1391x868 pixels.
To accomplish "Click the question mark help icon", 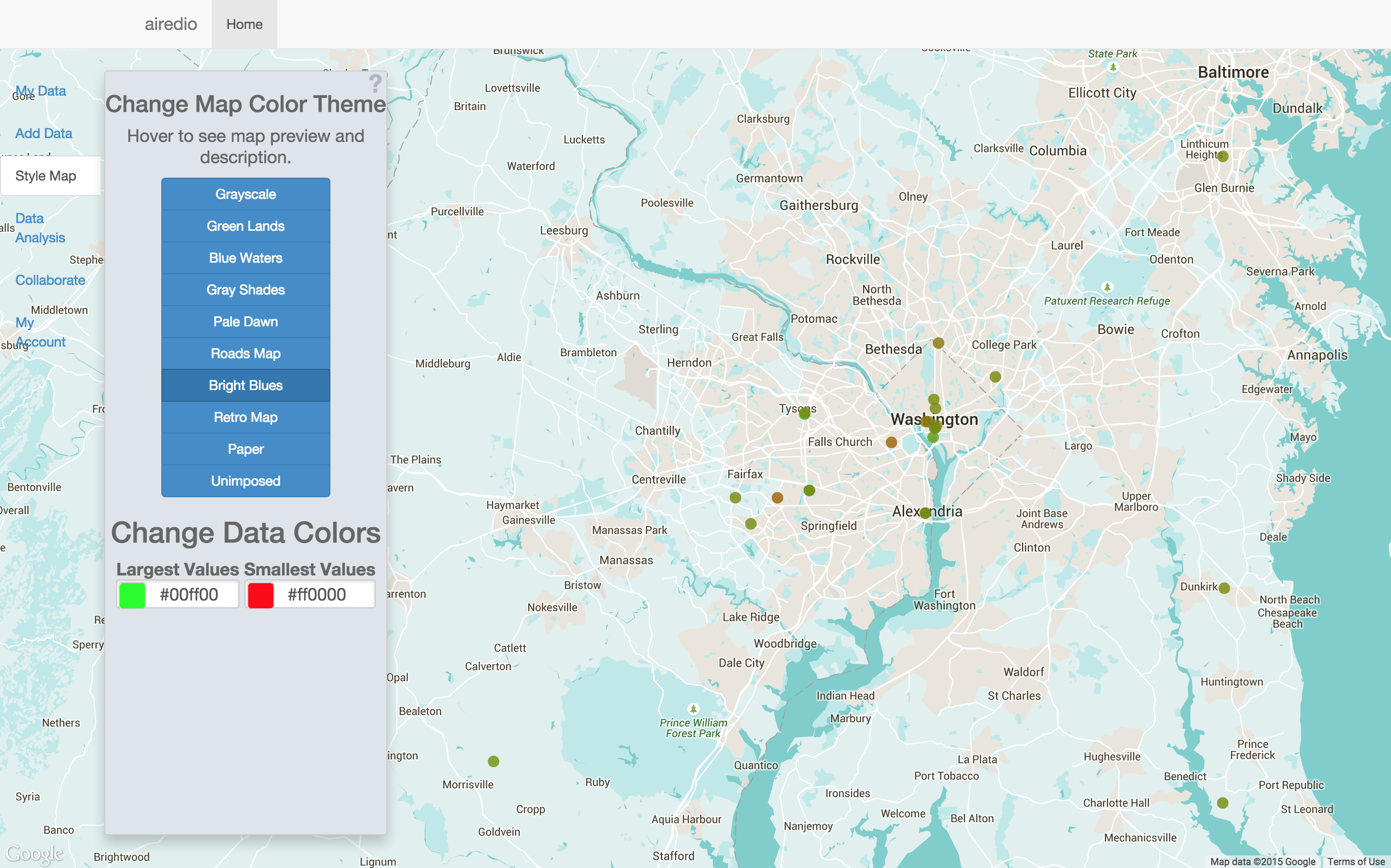I will click(375, 84).
